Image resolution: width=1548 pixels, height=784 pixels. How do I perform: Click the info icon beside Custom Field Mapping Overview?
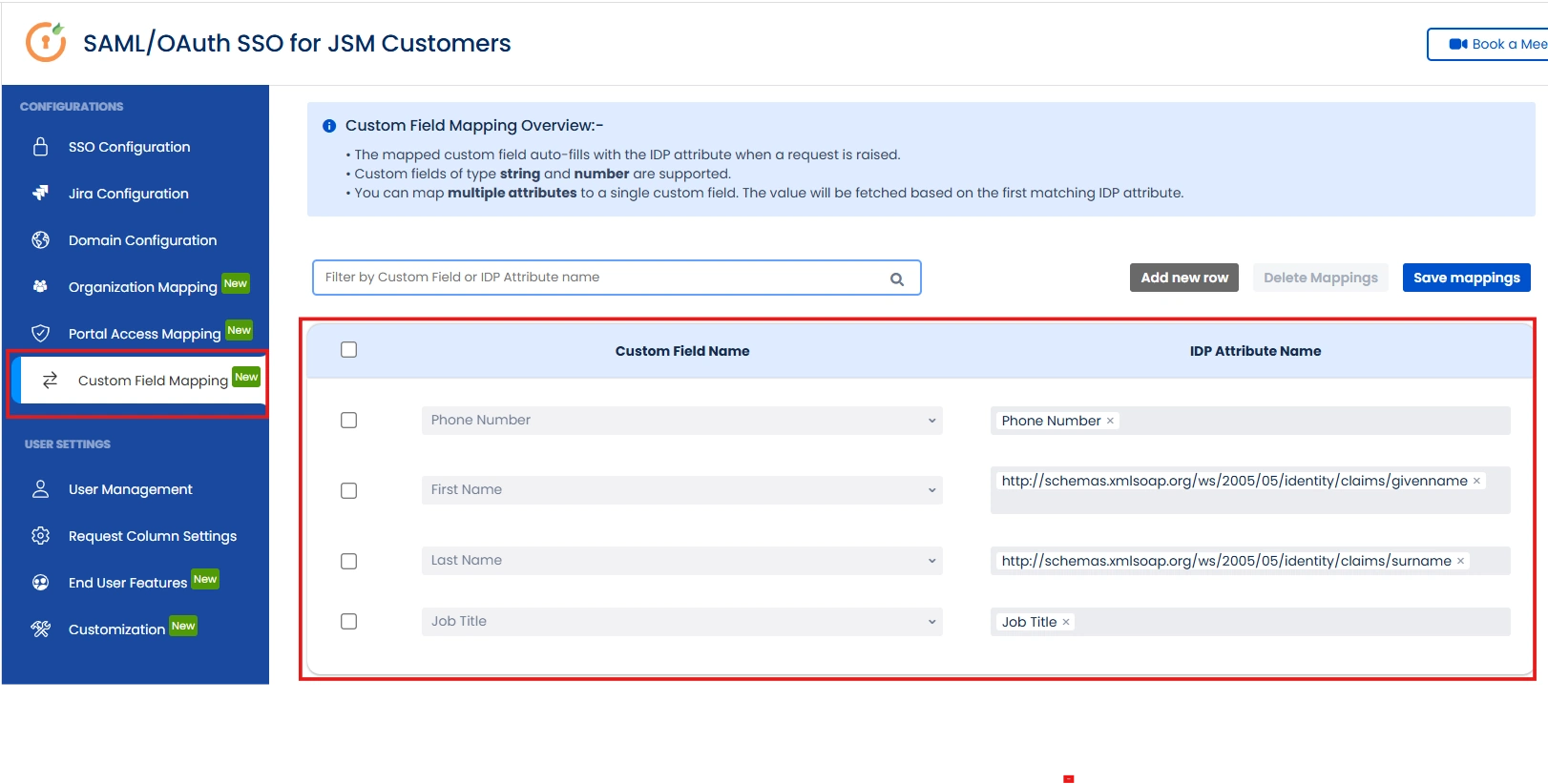[329, 126]
